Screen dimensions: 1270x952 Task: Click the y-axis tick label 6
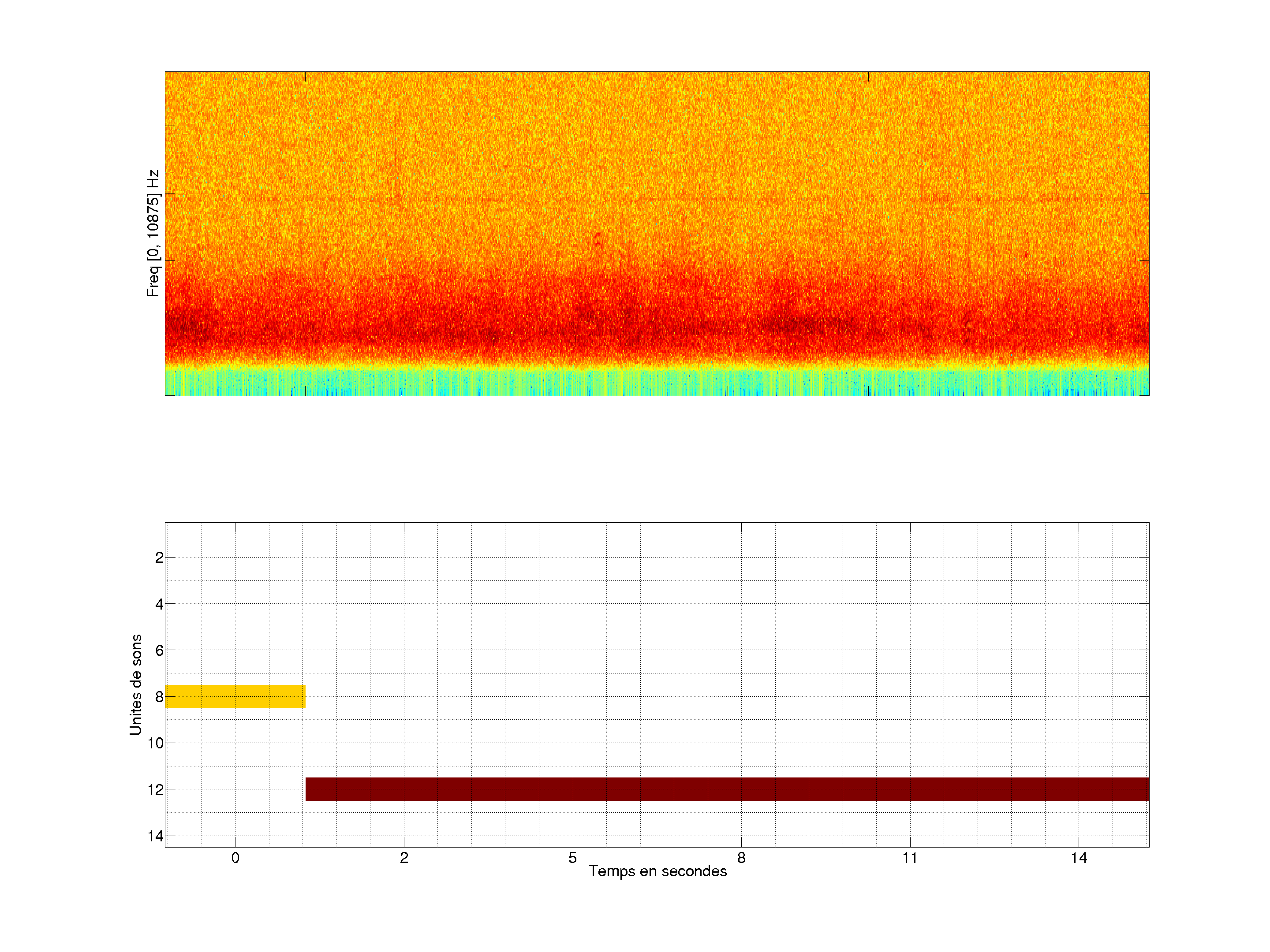point(159,651)
